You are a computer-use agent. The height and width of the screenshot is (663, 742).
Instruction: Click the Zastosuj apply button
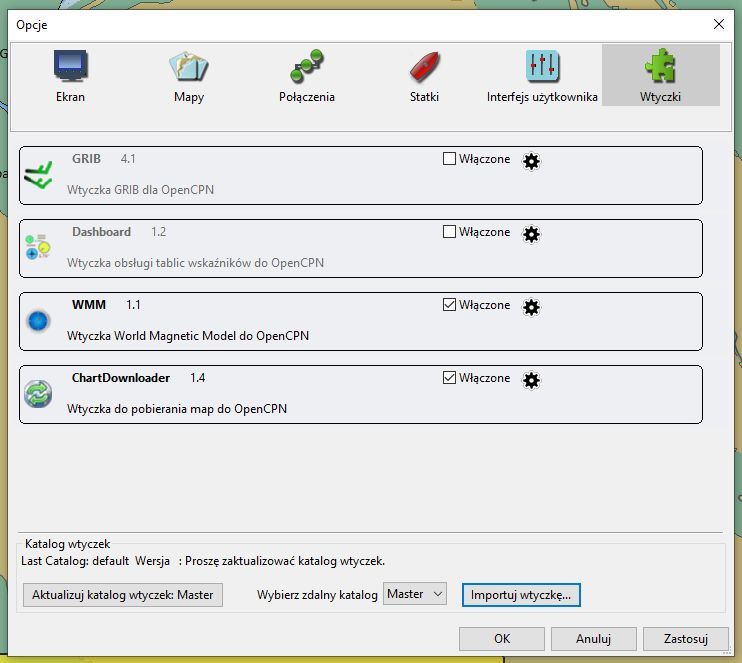(686, 639)
